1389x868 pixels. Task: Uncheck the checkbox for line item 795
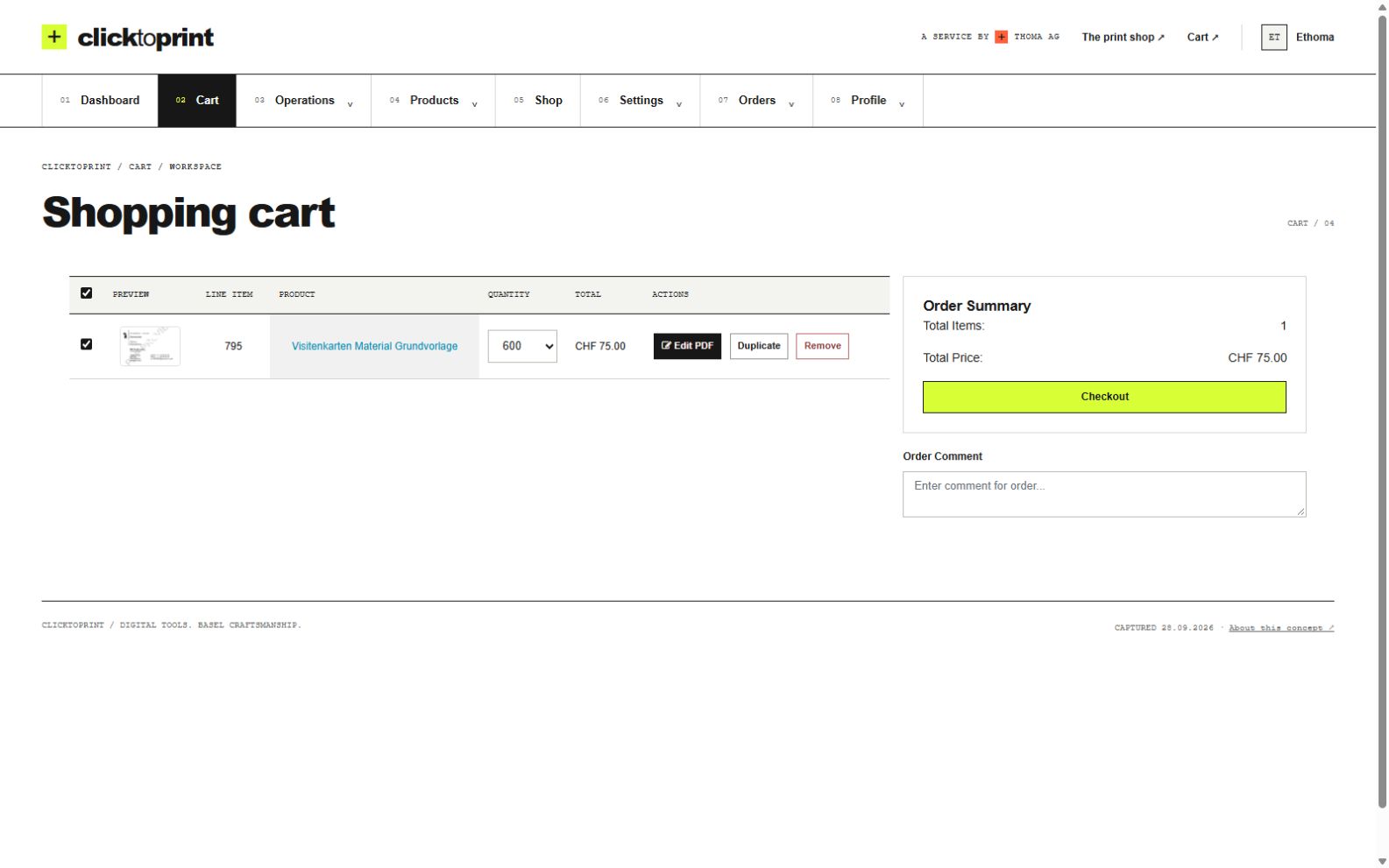86,344
